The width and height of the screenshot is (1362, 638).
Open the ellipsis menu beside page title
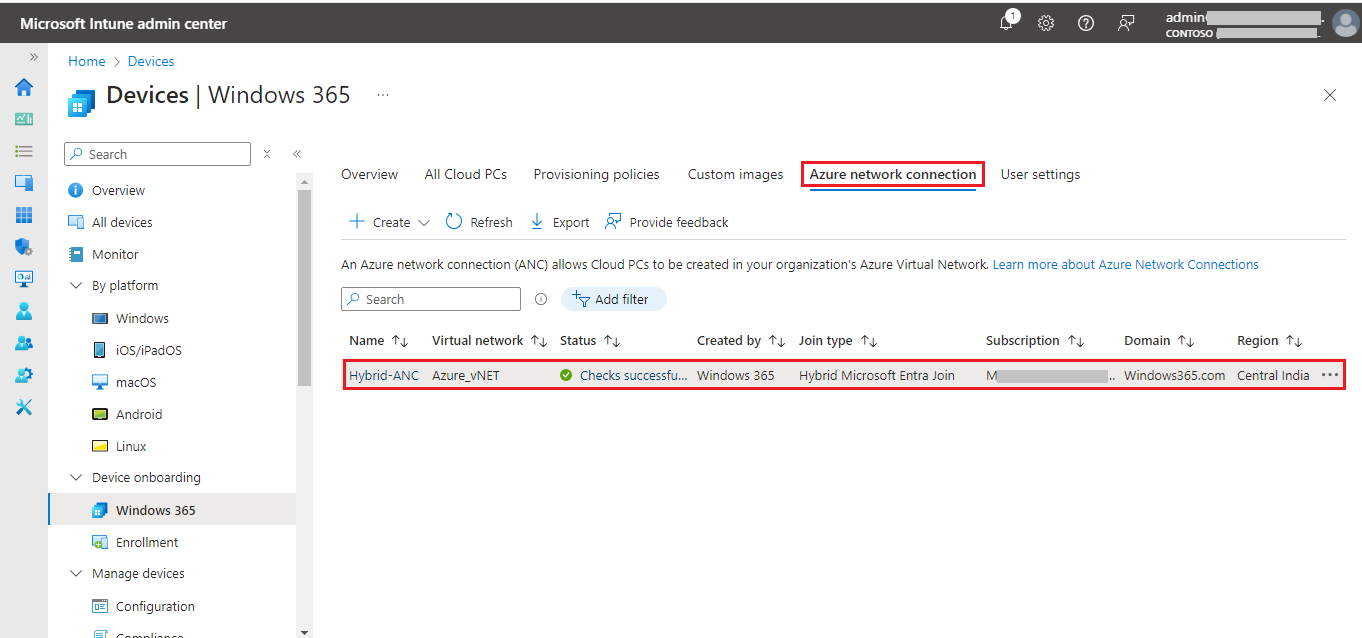click(383, 95)
